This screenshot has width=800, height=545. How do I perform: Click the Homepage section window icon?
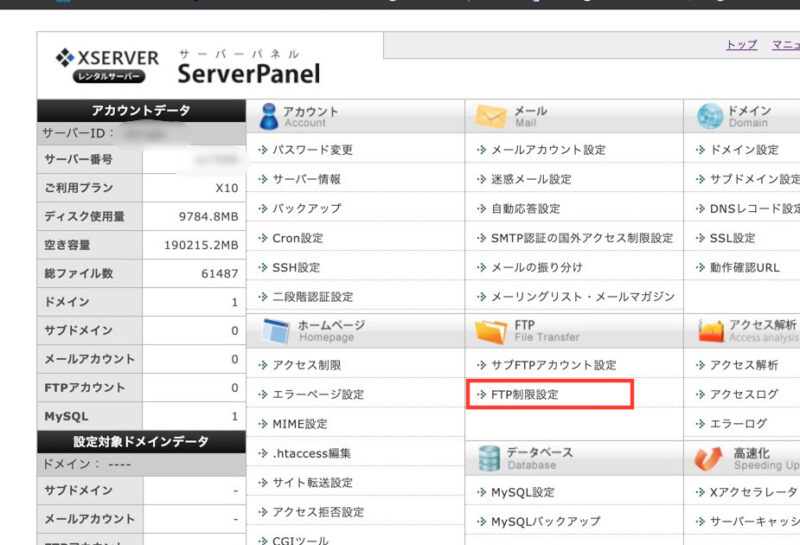(x=275, y=331)
